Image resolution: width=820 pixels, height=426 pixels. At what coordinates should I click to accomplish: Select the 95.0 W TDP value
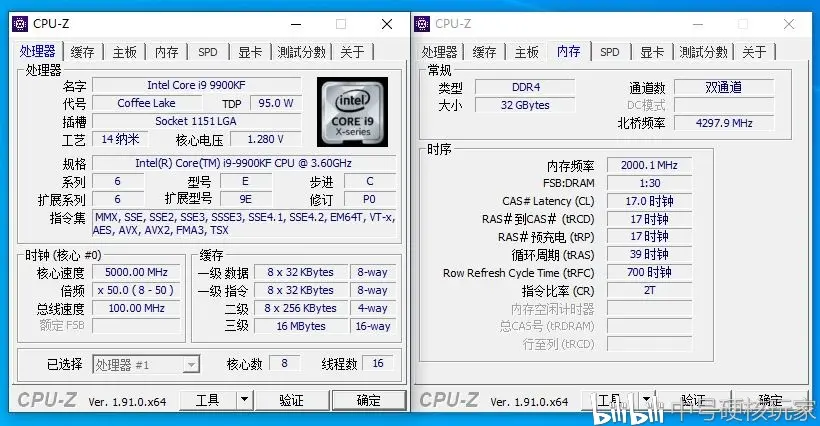point(276,103)
